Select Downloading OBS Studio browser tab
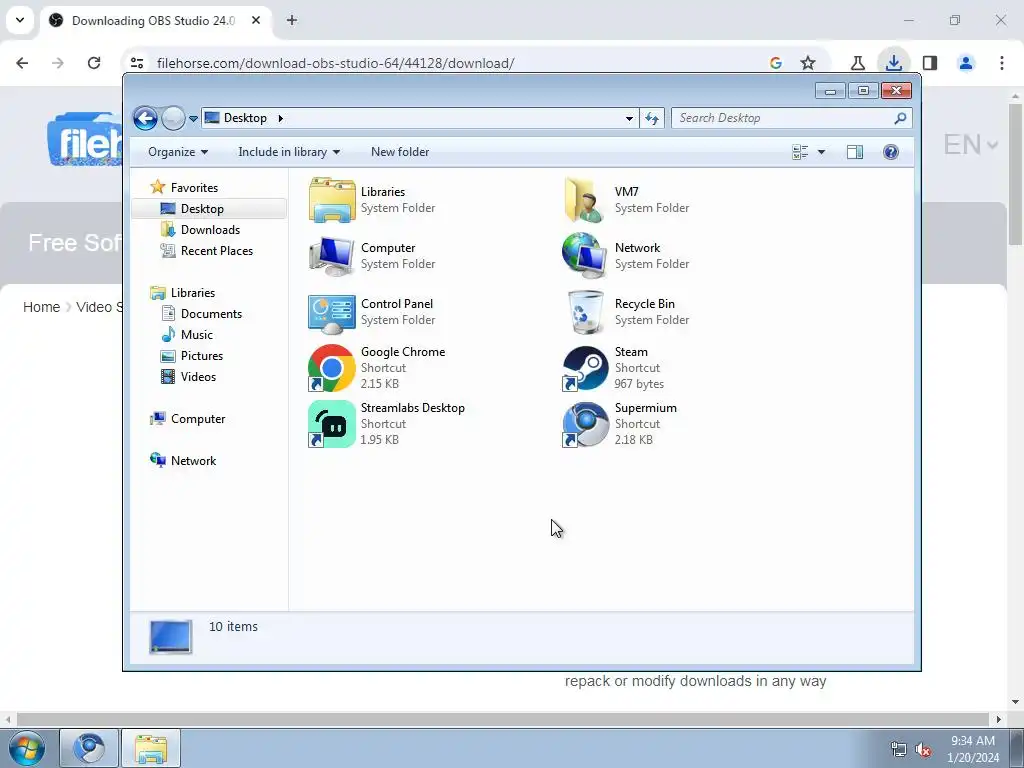 point(153,20)
